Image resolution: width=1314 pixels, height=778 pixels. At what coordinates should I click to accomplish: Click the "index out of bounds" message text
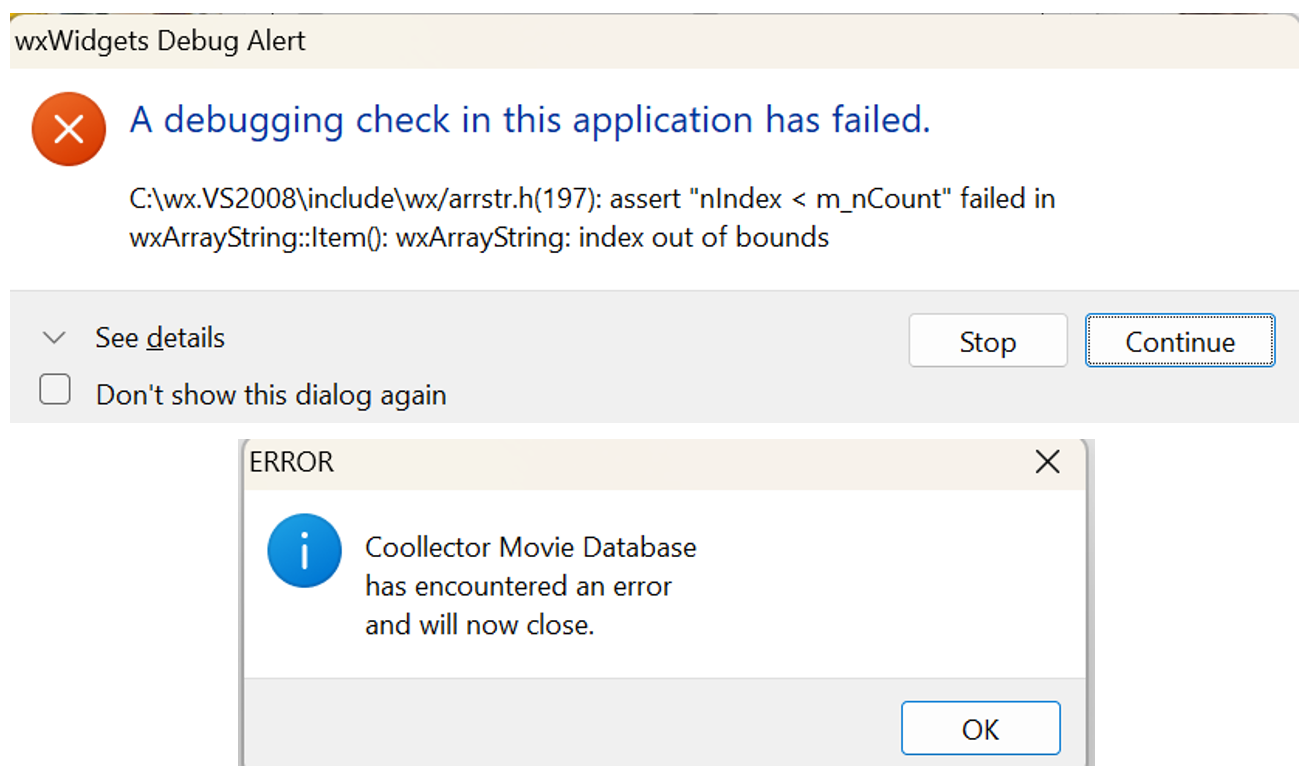point(692,238)
